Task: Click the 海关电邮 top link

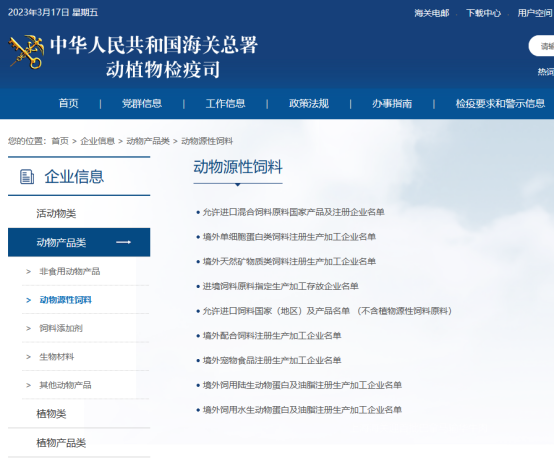Action: point(432,13)
